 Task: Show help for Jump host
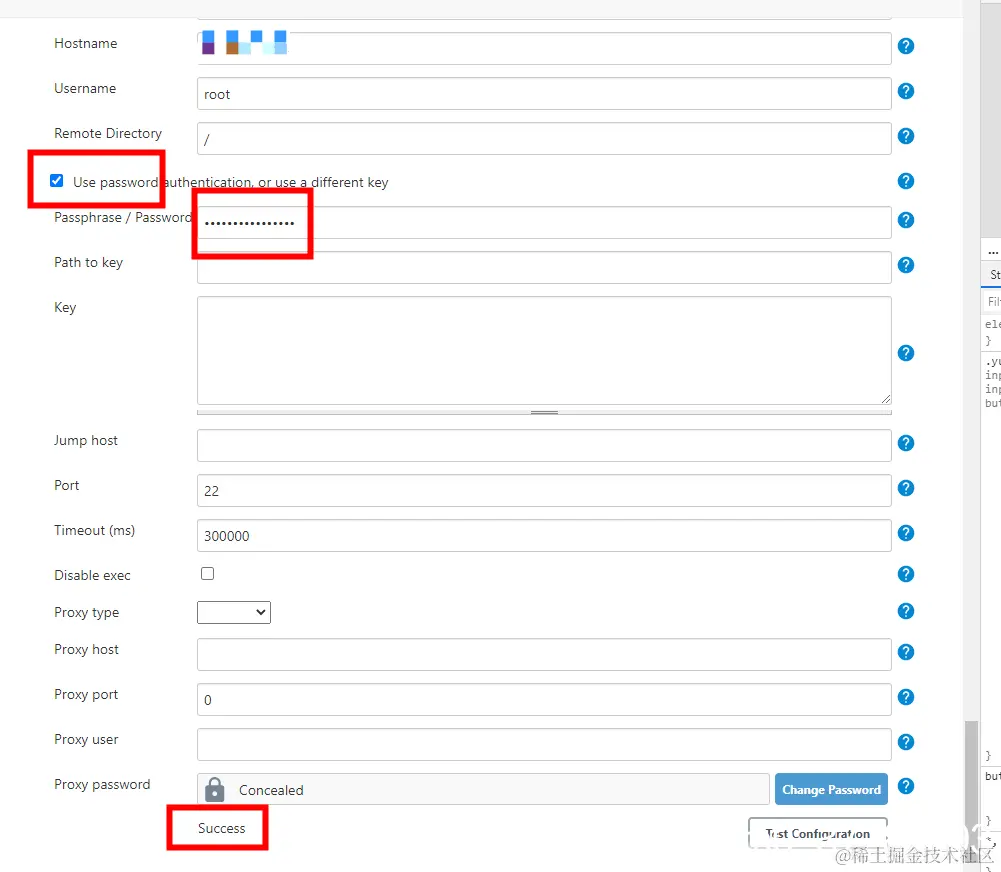[905, 443]
